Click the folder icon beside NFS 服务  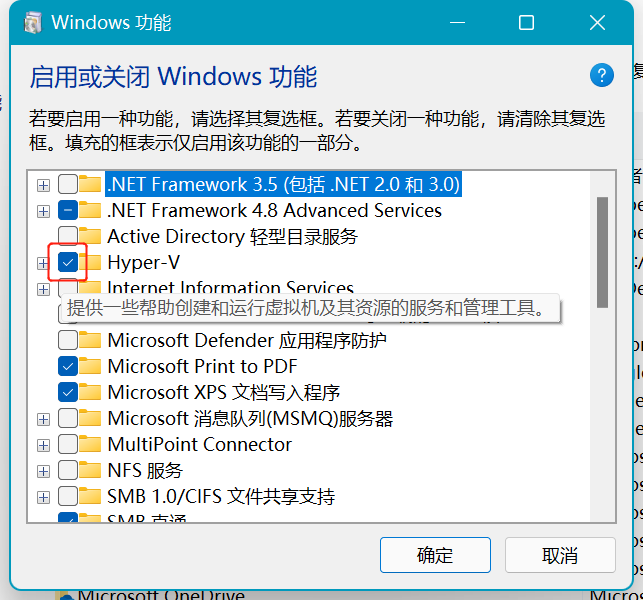(91, 470)
